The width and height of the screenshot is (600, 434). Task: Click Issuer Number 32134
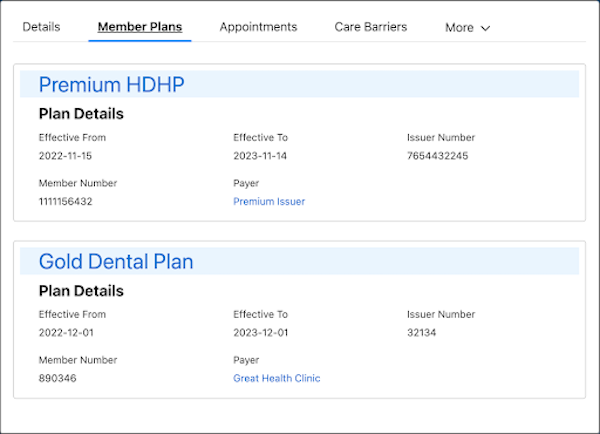(x=421, y=333)
